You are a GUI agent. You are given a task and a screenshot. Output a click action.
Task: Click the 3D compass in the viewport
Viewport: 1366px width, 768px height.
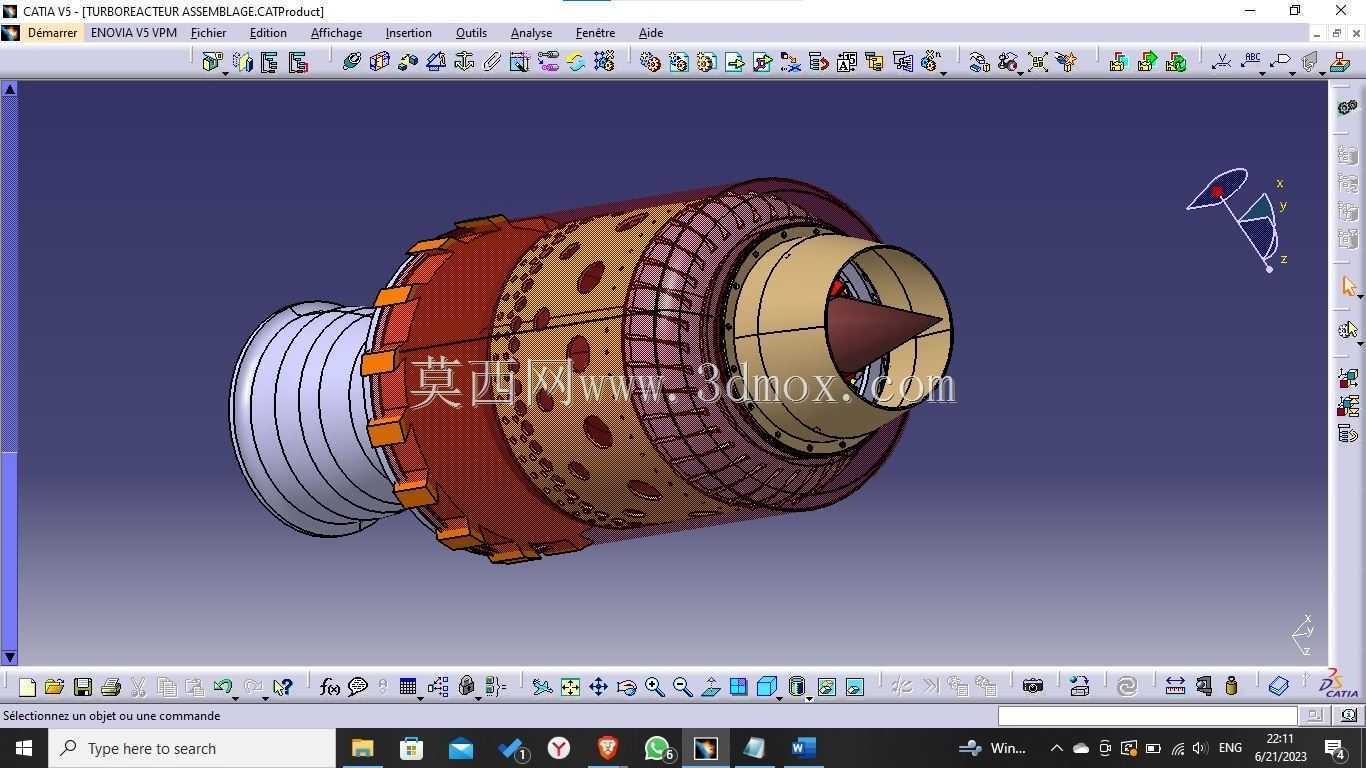click(1238, 218)
